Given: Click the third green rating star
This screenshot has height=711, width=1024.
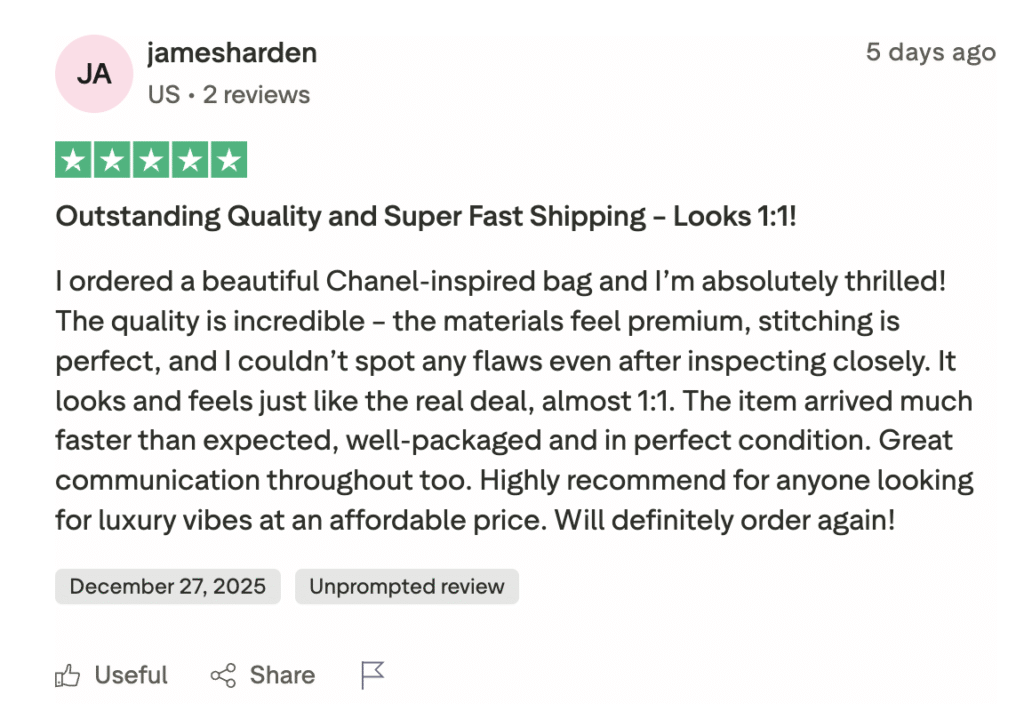Looking at the screenshot, I should (151, 161).
